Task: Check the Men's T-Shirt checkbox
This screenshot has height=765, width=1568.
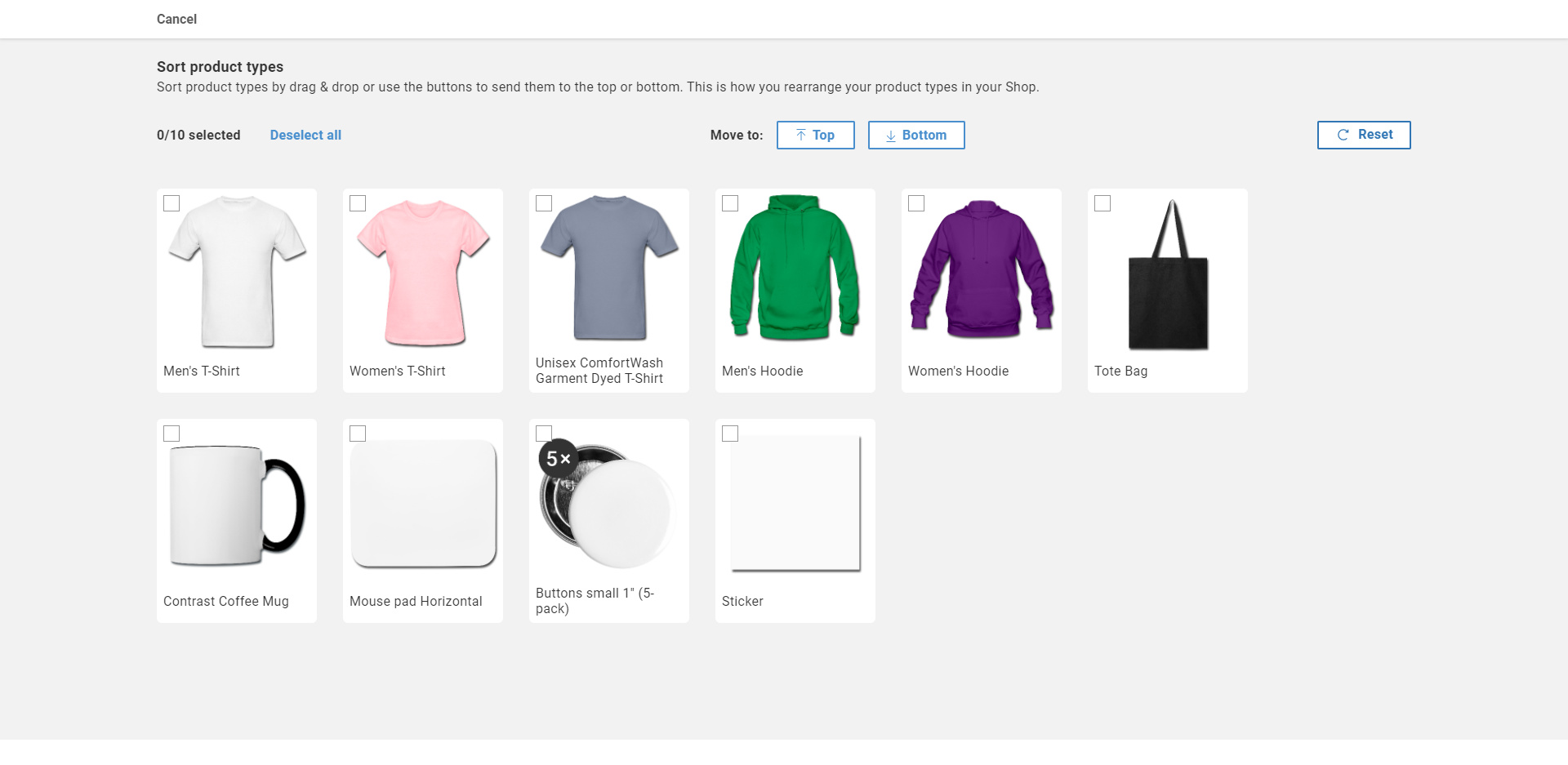Action: (171, 203)
